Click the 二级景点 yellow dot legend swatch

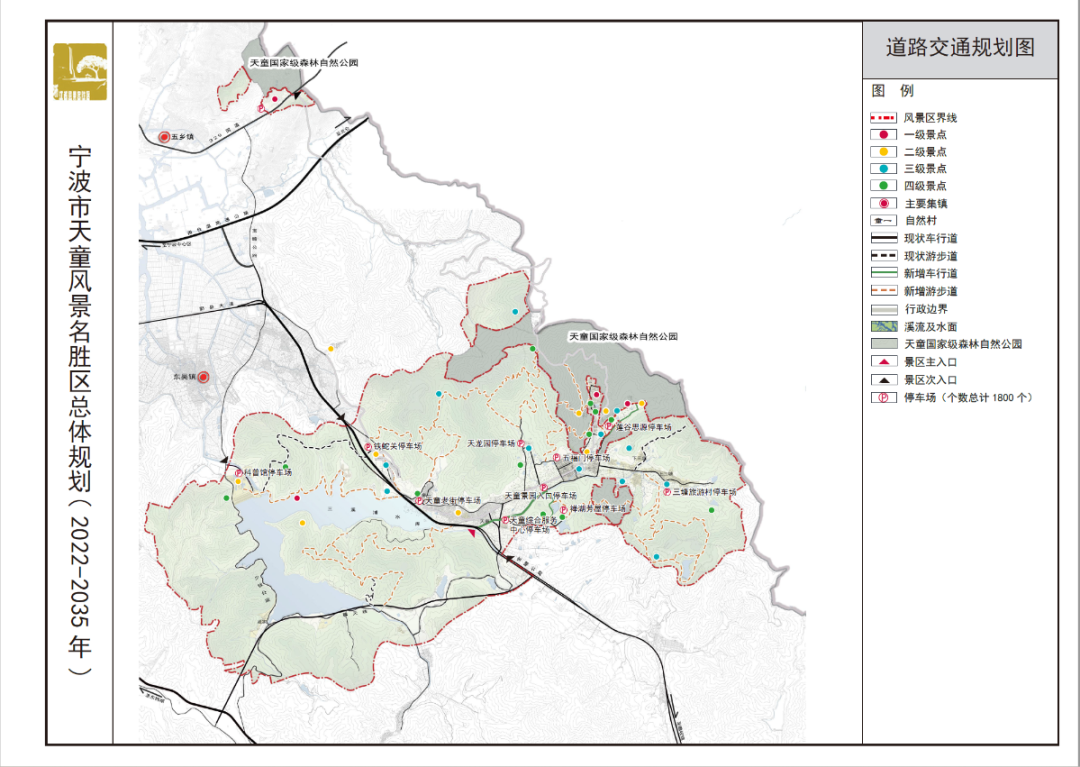pos(884,152)
